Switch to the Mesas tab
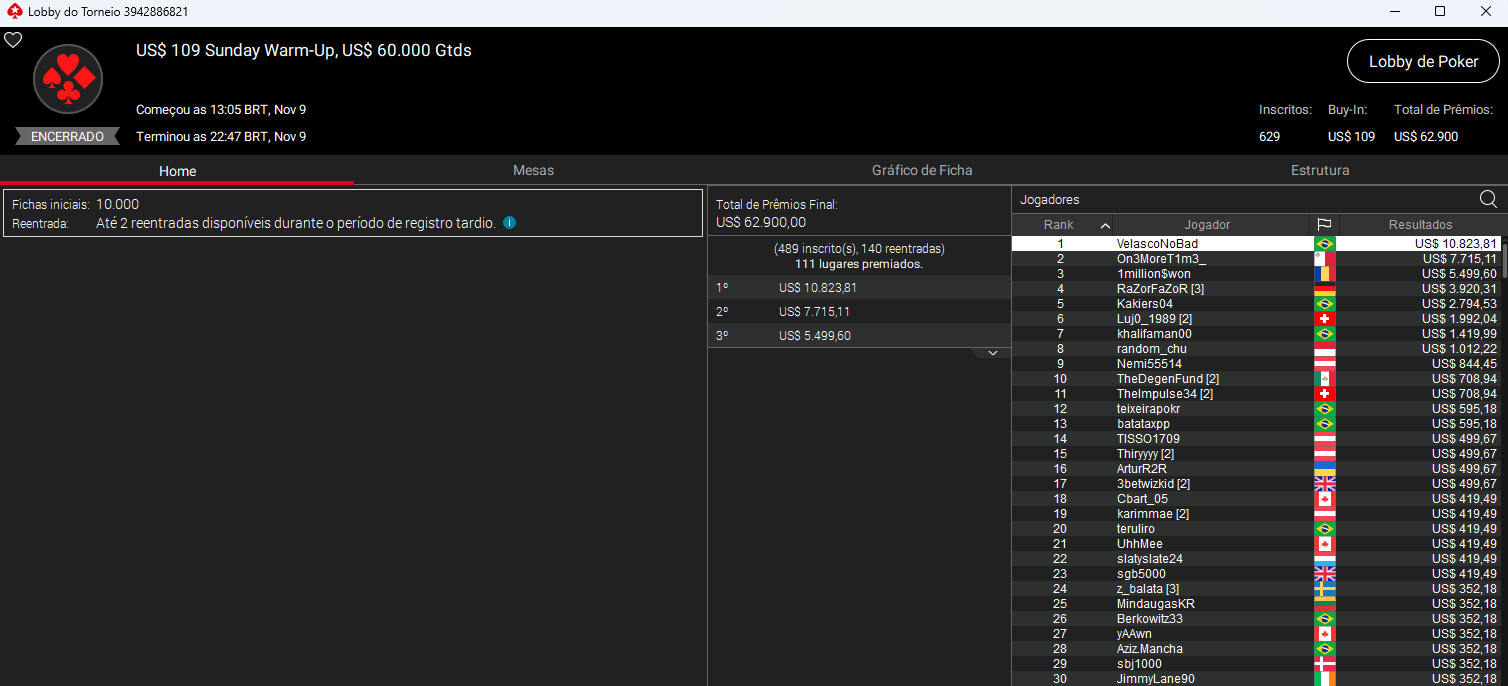Viewport: 1508px width, 686px height. 533,170
